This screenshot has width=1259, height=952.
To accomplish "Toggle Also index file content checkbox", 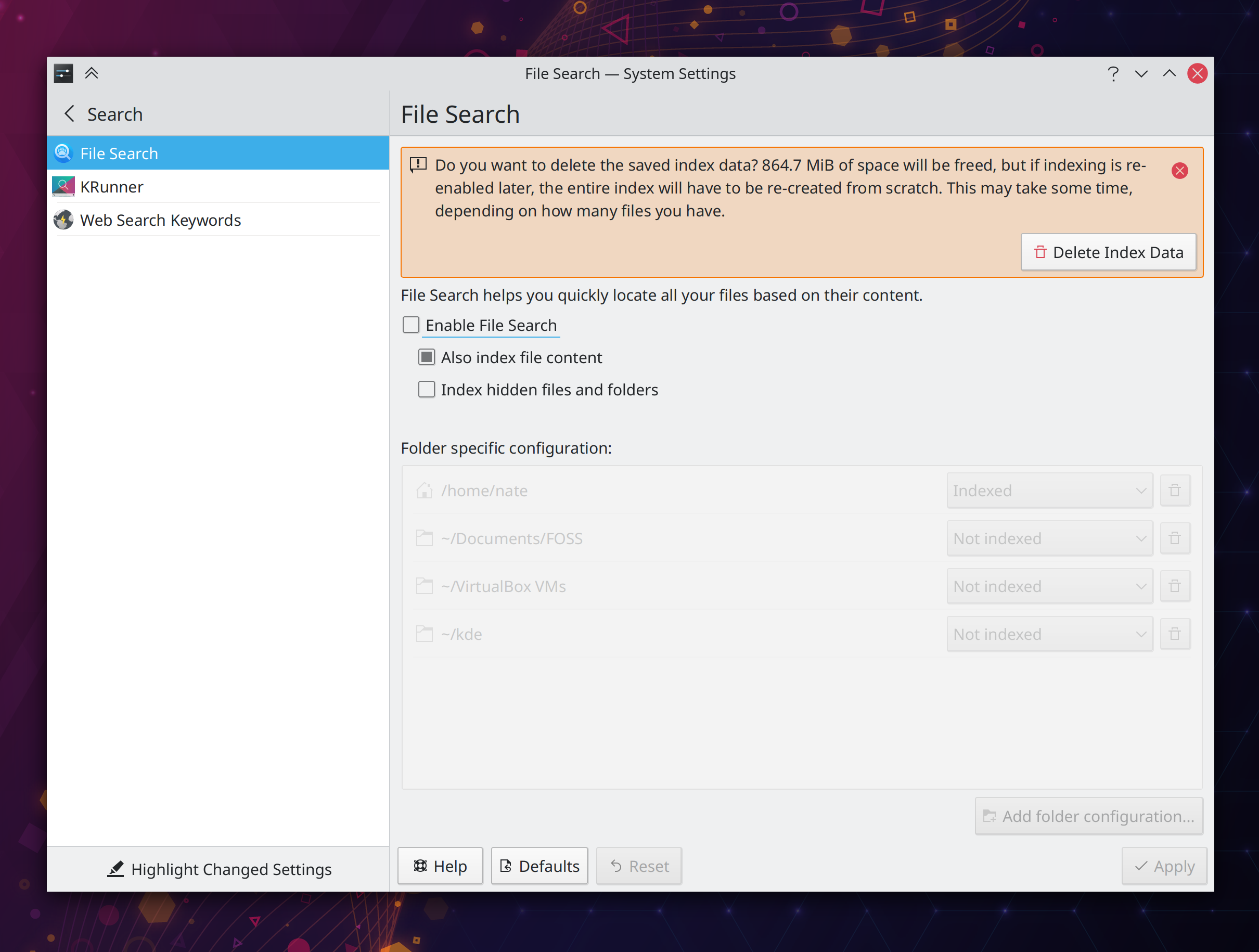I will [x=426, y=357].
